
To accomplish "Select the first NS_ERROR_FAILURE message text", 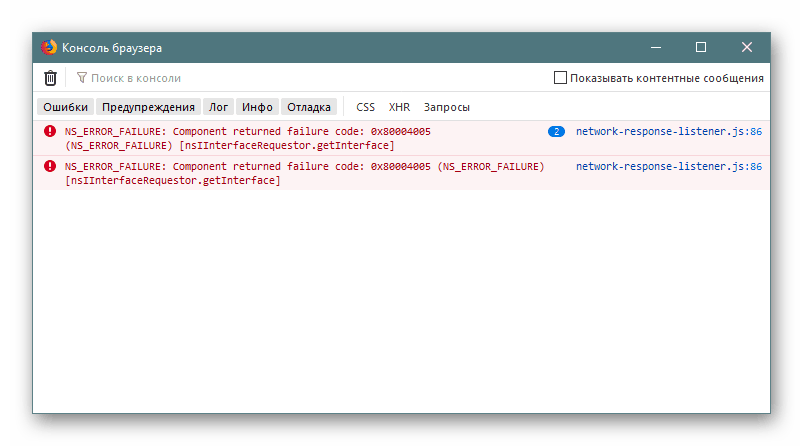I will [x=248, y=131].
